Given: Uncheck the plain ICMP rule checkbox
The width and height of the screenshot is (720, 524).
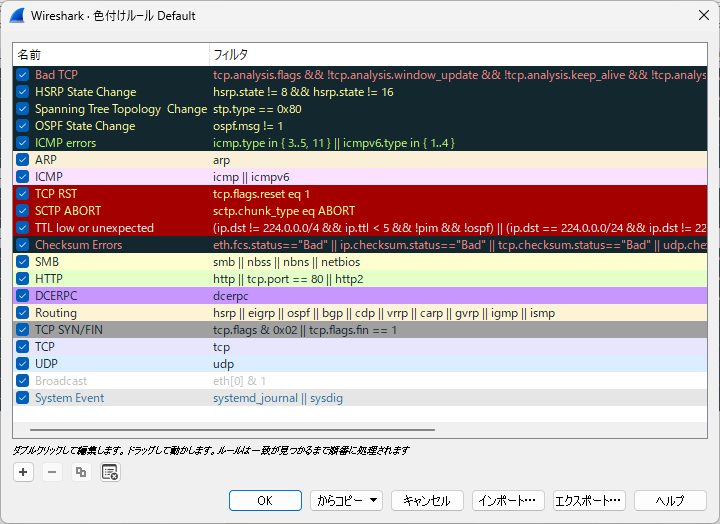Looking at the screenshot, I should click(x=22, y=177).
